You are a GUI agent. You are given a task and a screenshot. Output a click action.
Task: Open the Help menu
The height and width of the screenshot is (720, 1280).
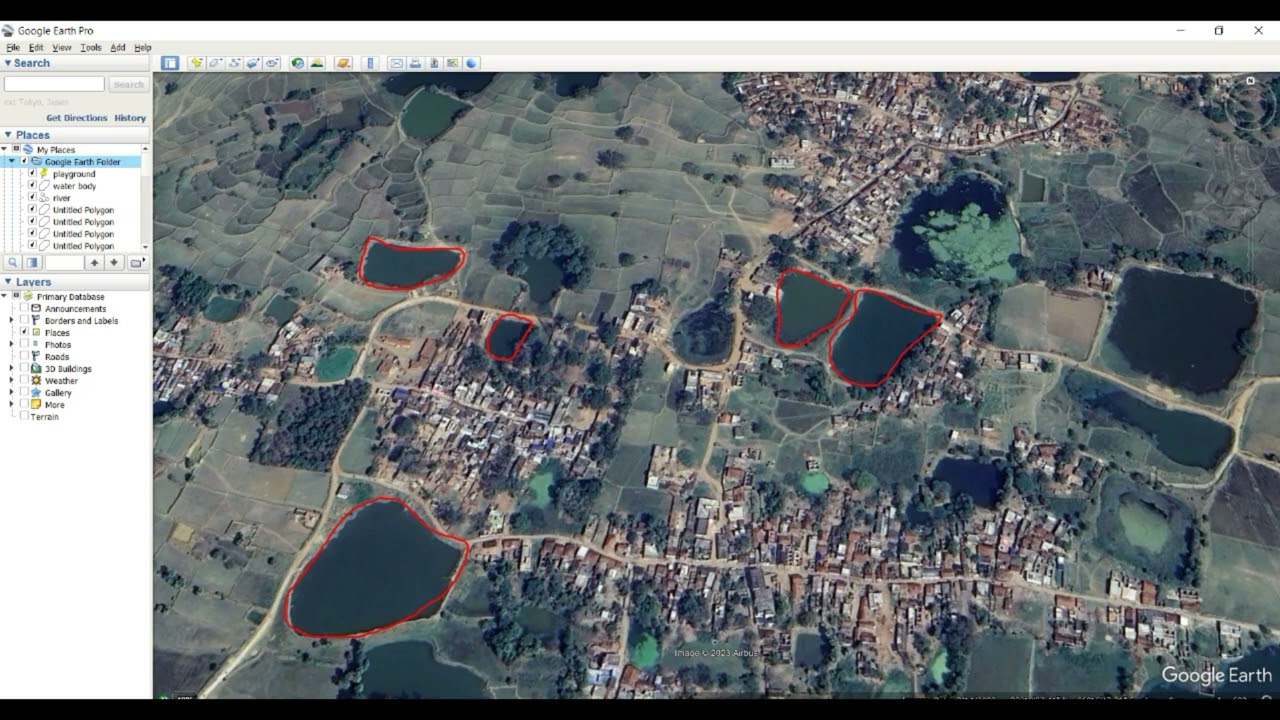coord(143,47)
